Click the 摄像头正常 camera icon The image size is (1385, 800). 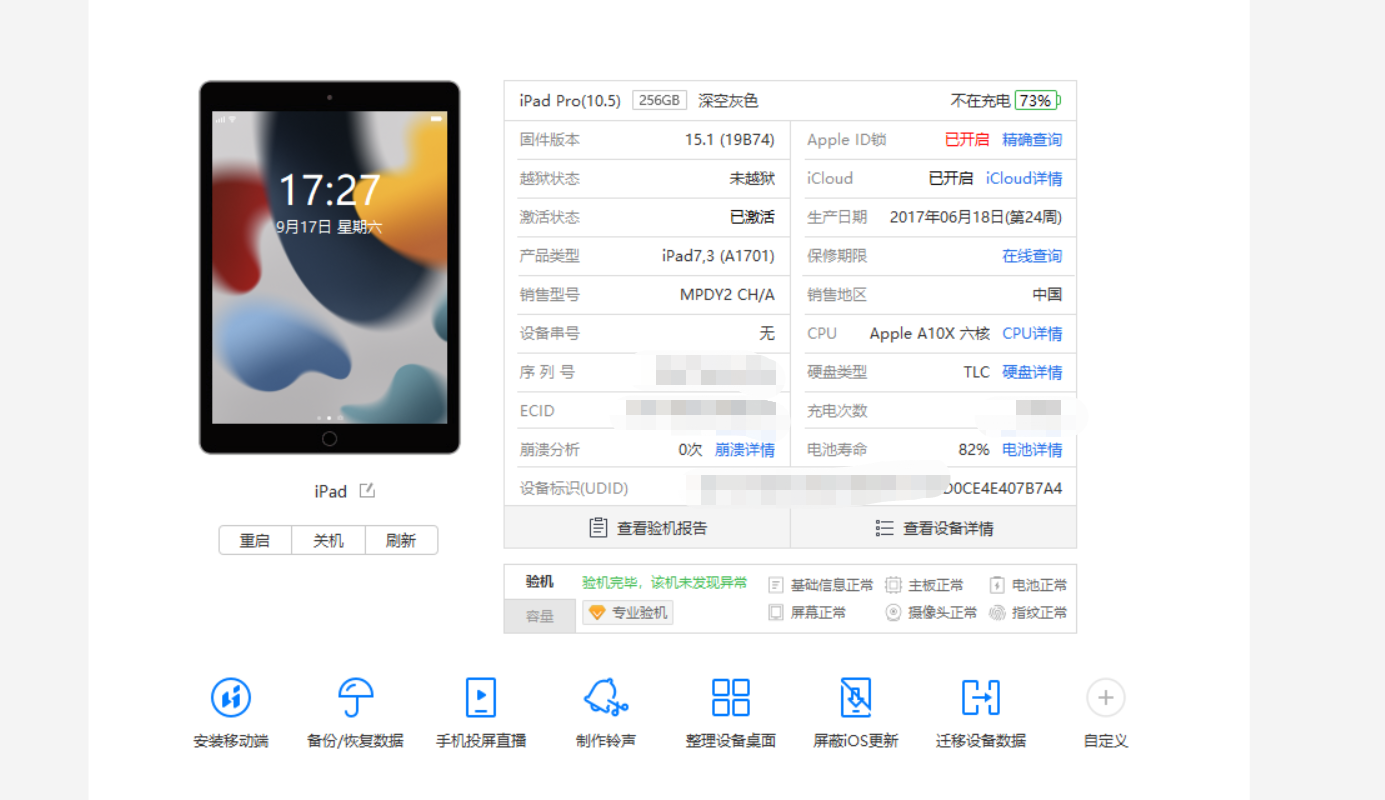893,612
